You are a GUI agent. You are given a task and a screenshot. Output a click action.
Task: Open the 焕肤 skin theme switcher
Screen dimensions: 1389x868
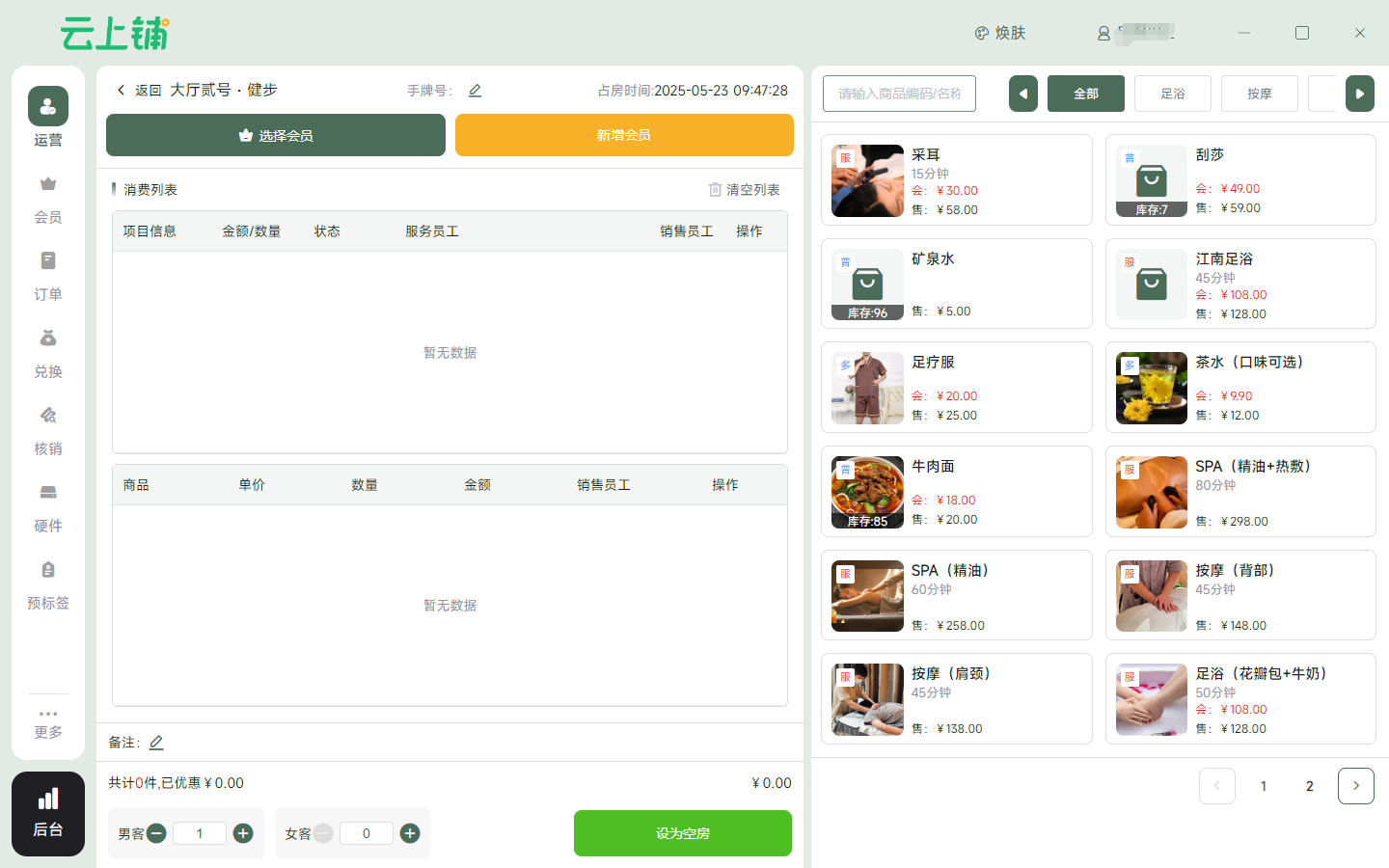pyautogui.click(x=1000, y=33)
